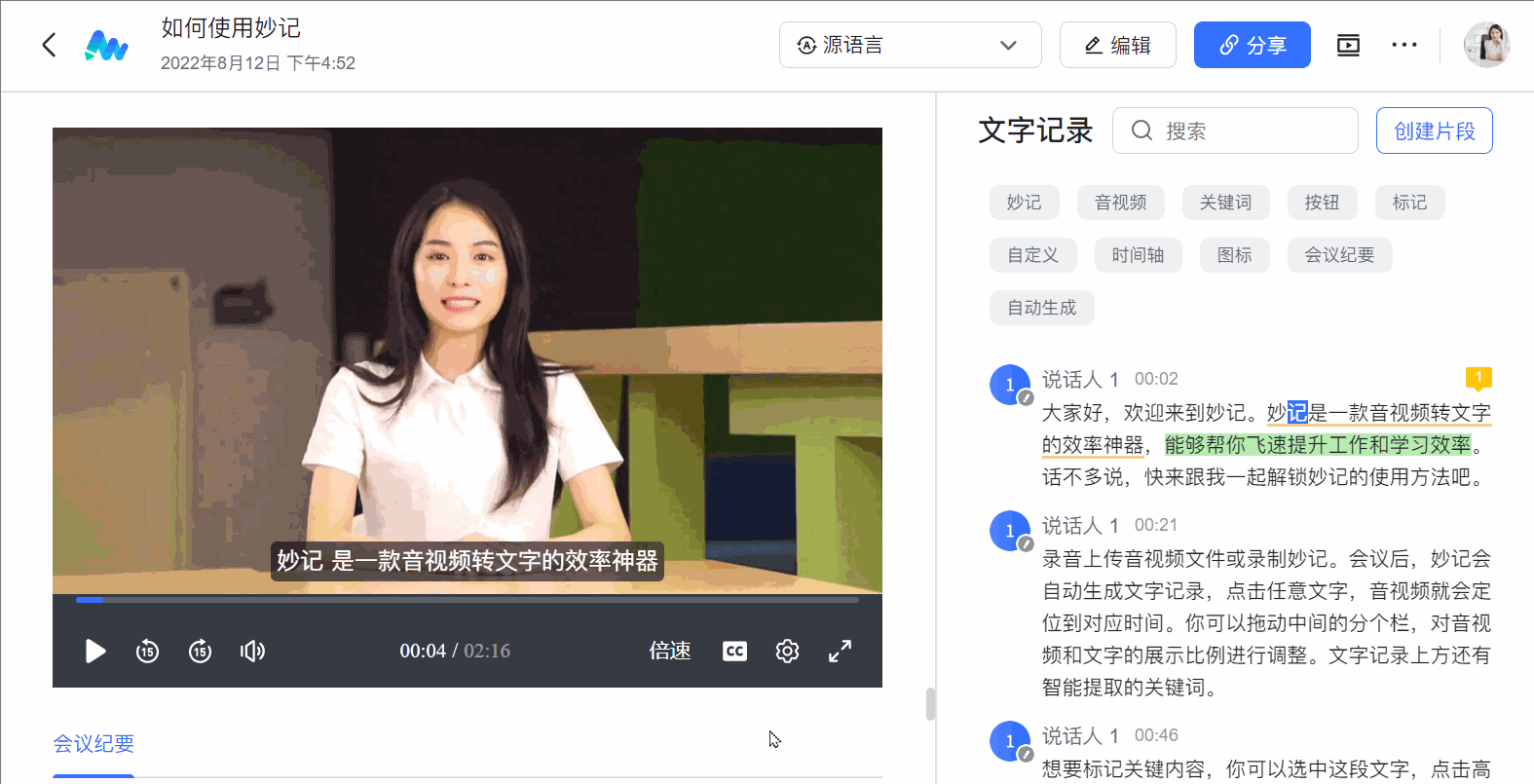Open the more options ellipsis menu
The width and height of the screenshot is (1534, 784).
click(x=1404, y=45)
